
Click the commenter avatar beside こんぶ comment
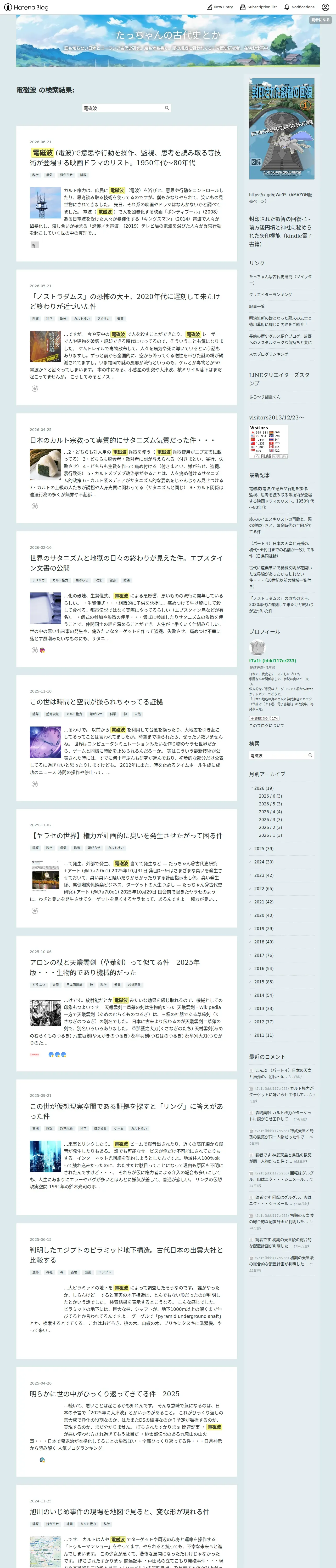pyautogui.click(x=251, y=1070)
